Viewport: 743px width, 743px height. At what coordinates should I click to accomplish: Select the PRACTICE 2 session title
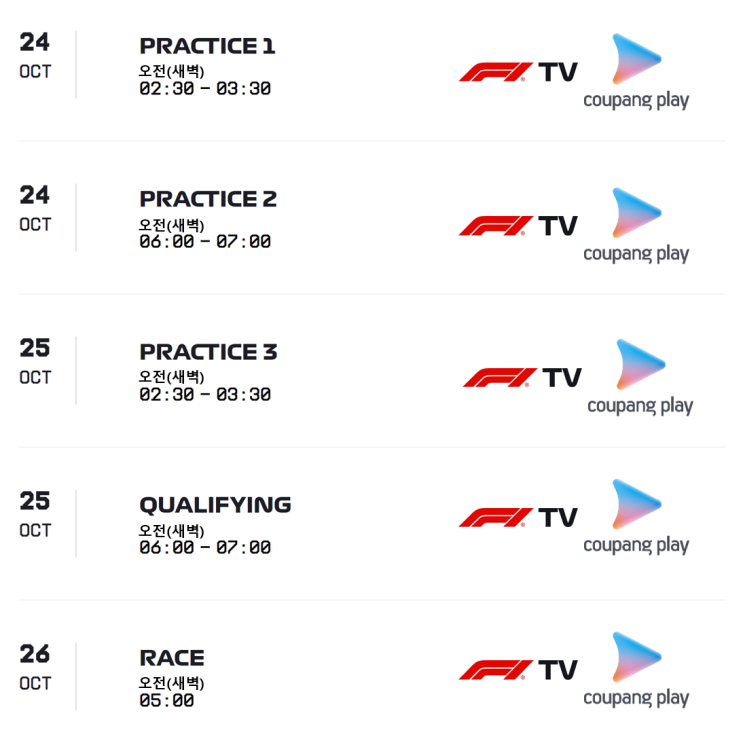click(x=208, y=199)
